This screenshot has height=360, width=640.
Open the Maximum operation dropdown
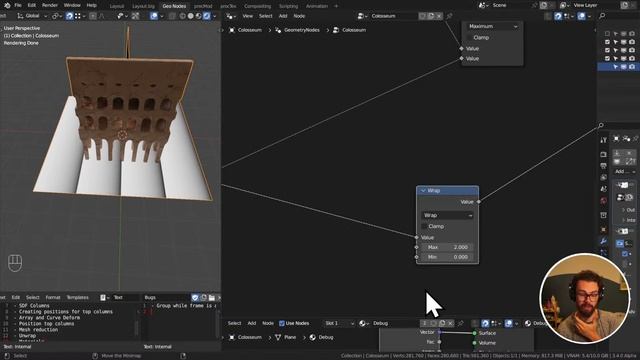(493, 26)
